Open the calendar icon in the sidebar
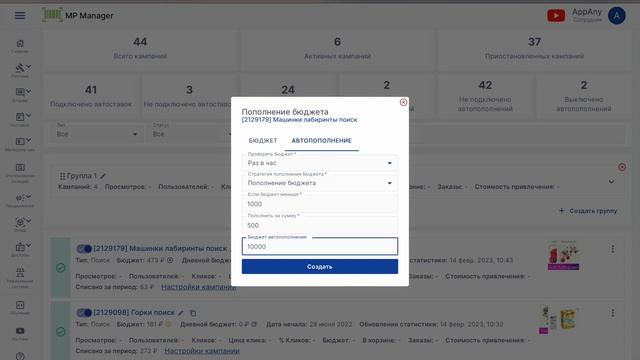The height and width of the screenshot is (360, 640). point(20,117)
